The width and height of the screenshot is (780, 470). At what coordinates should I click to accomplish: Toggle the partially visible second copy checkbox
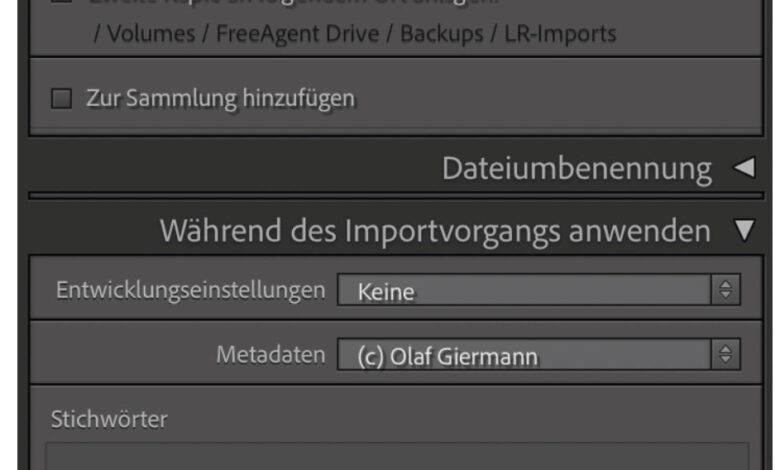61,1
